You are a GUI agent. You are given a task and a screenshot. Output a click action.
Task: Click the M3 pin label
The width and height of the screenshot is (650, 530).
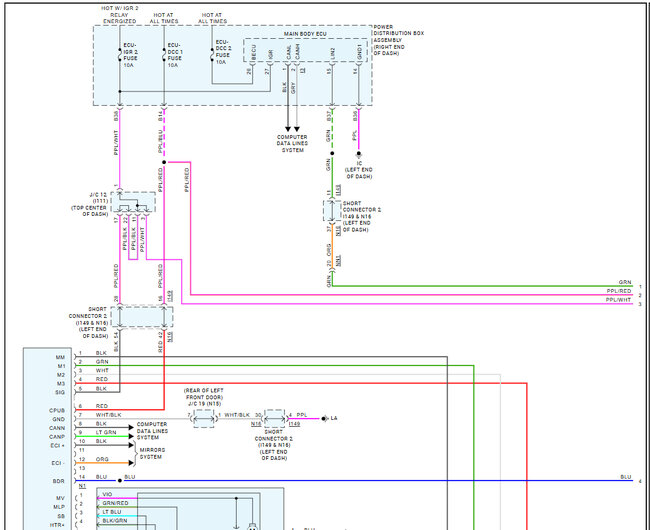[61, 384]
